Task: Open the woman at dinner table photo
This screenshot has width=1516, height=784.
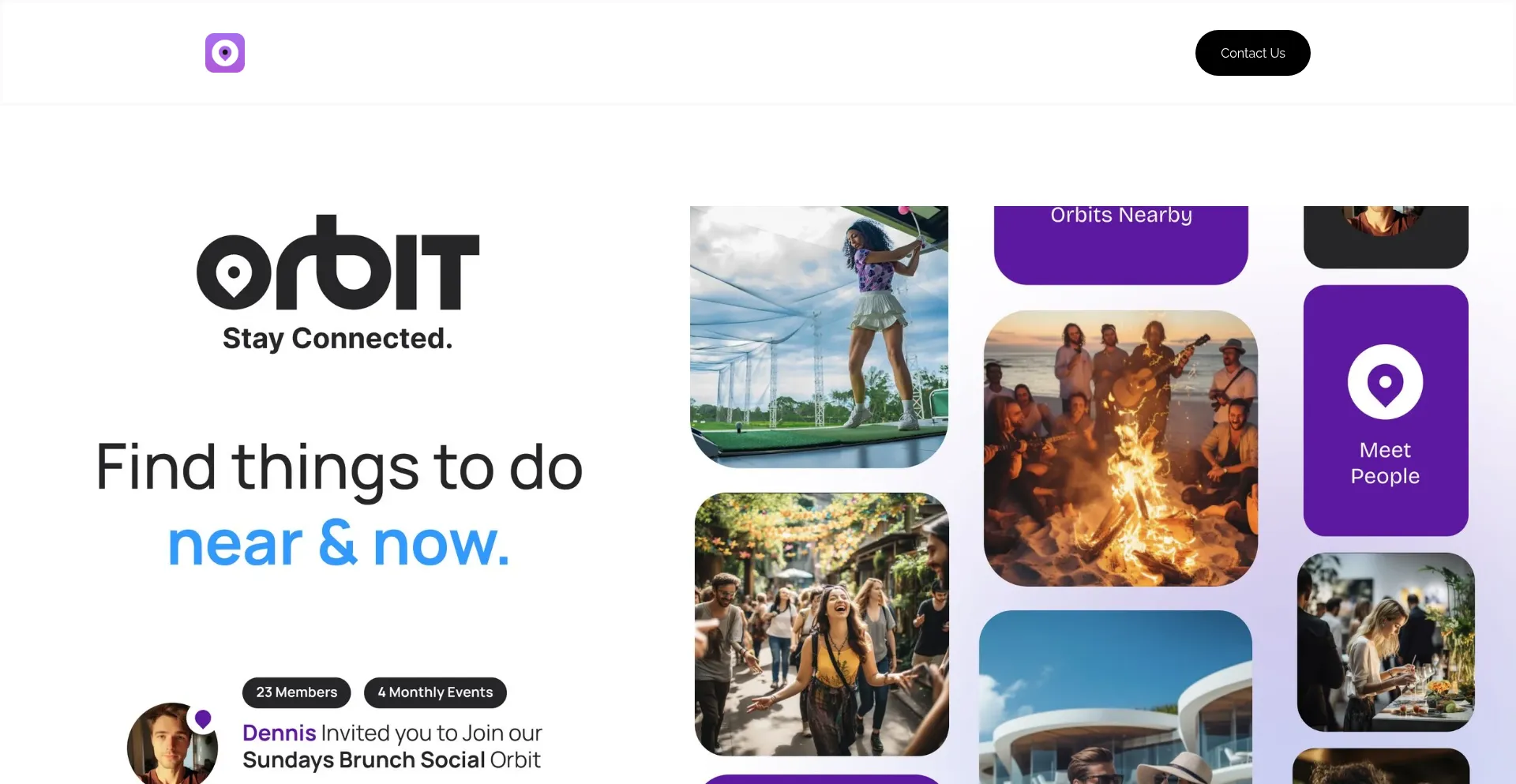Action: tap(1386, 642)
